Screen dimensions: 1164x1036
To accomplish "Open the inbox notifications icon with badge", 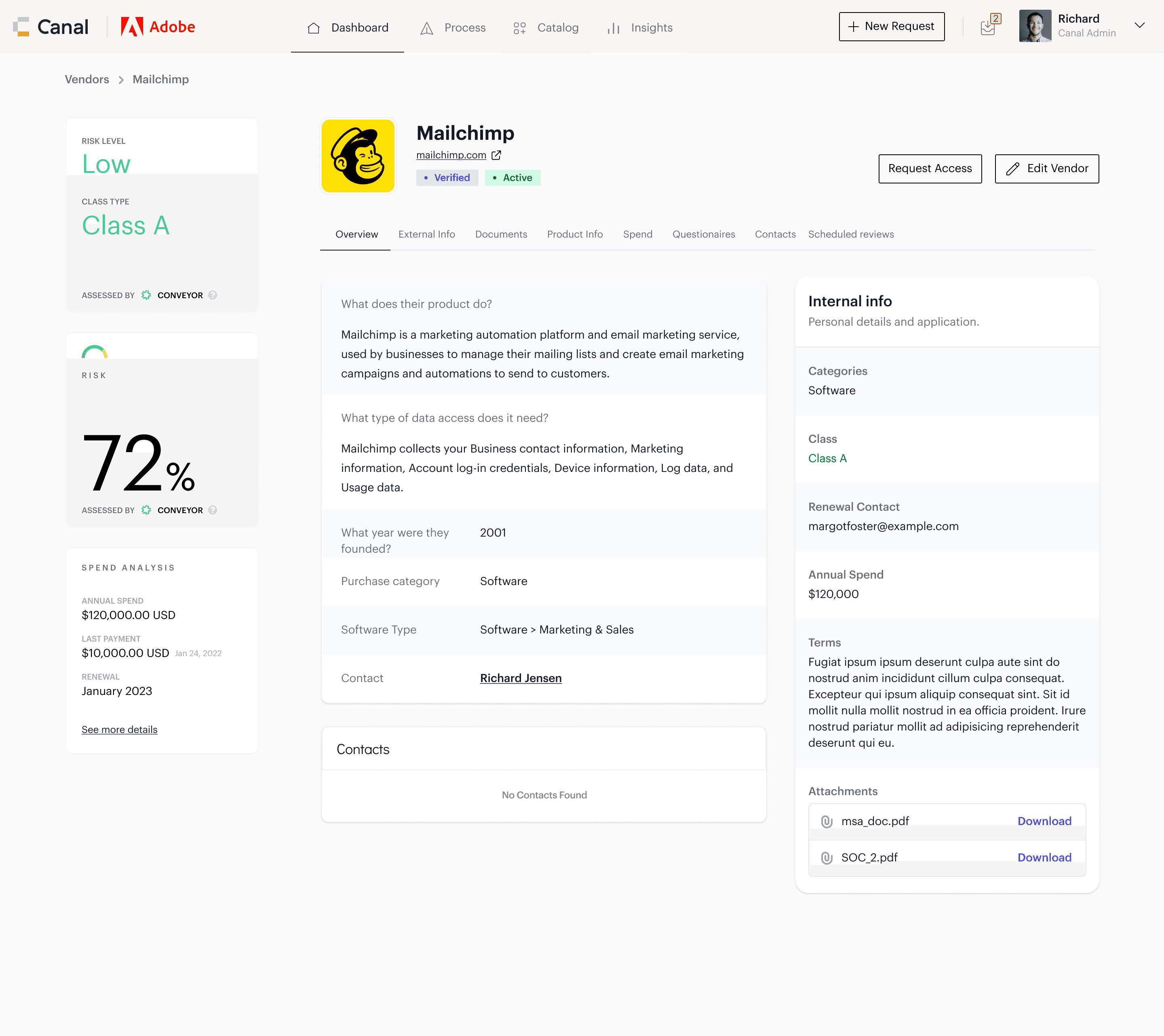I will coord(991,25).
